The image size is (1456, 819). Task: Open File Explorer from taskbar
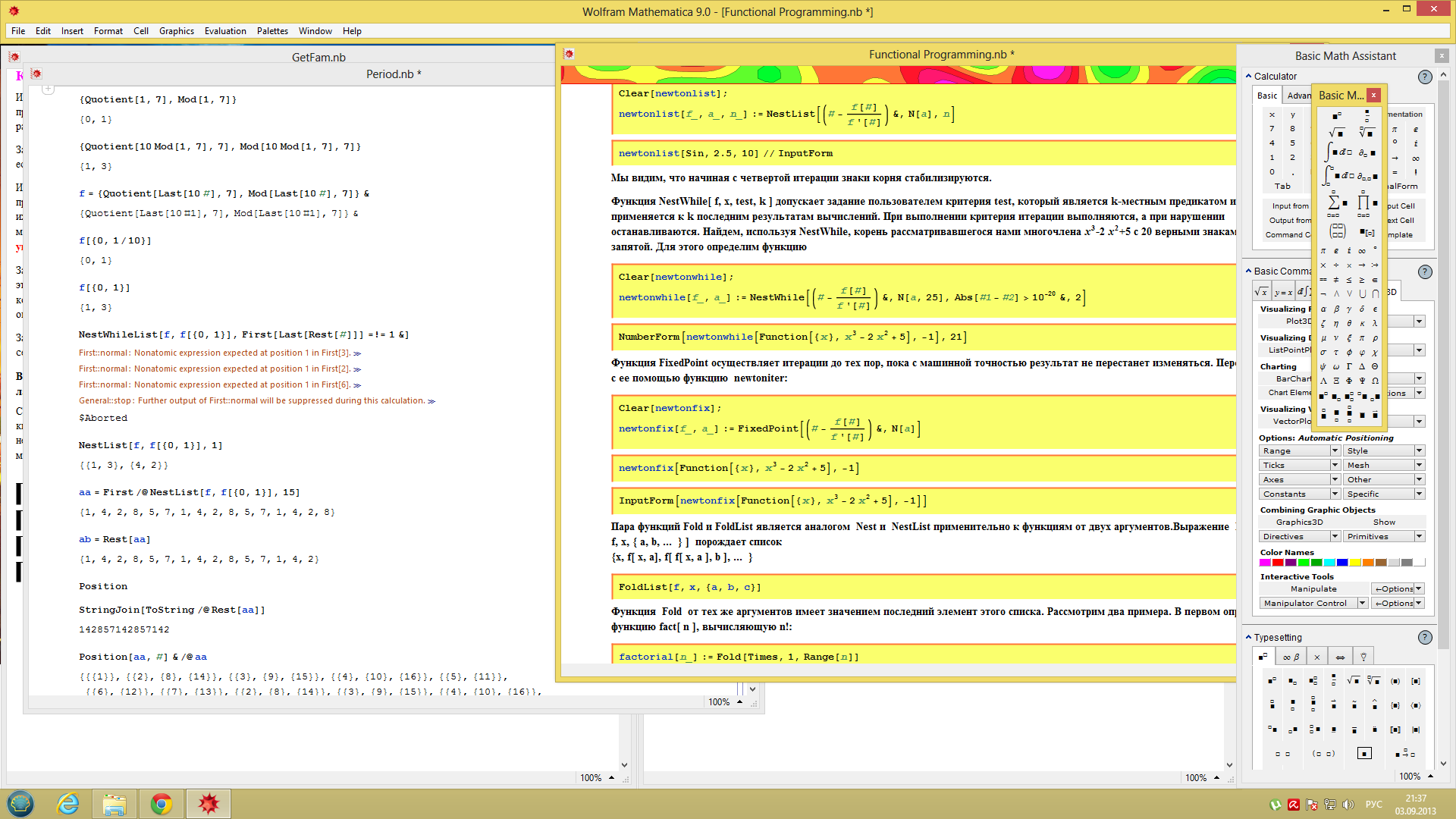click(115, 804)
